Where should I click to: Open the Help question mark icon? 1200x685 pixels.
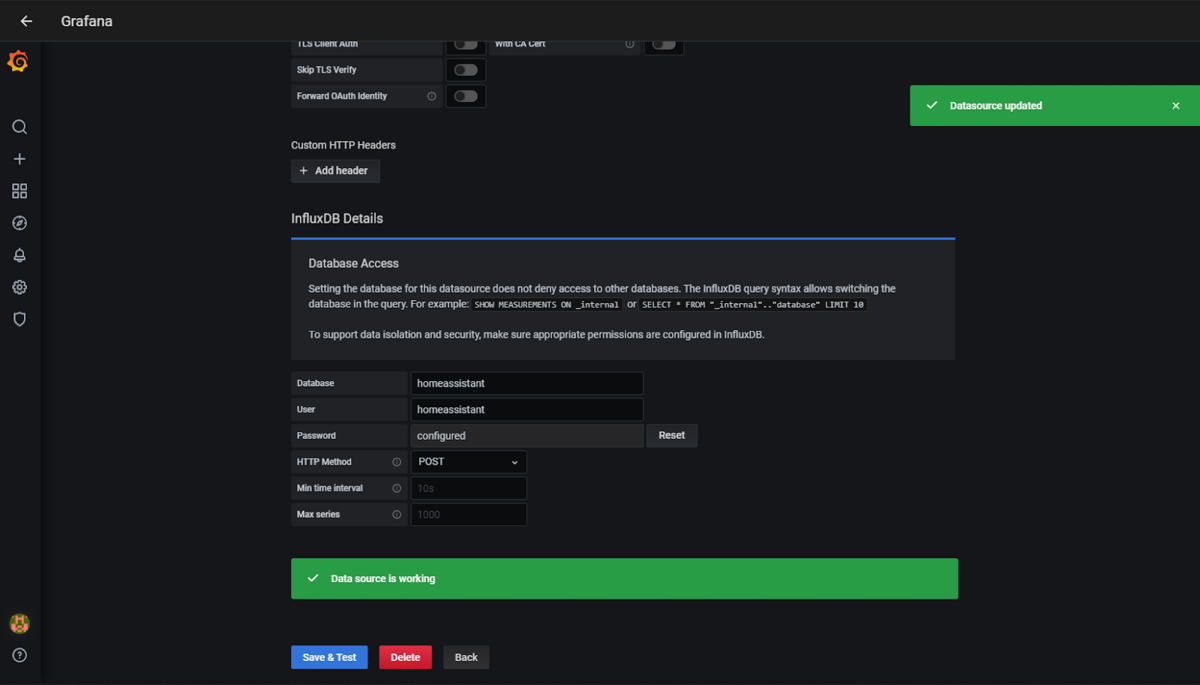point(19,656)
